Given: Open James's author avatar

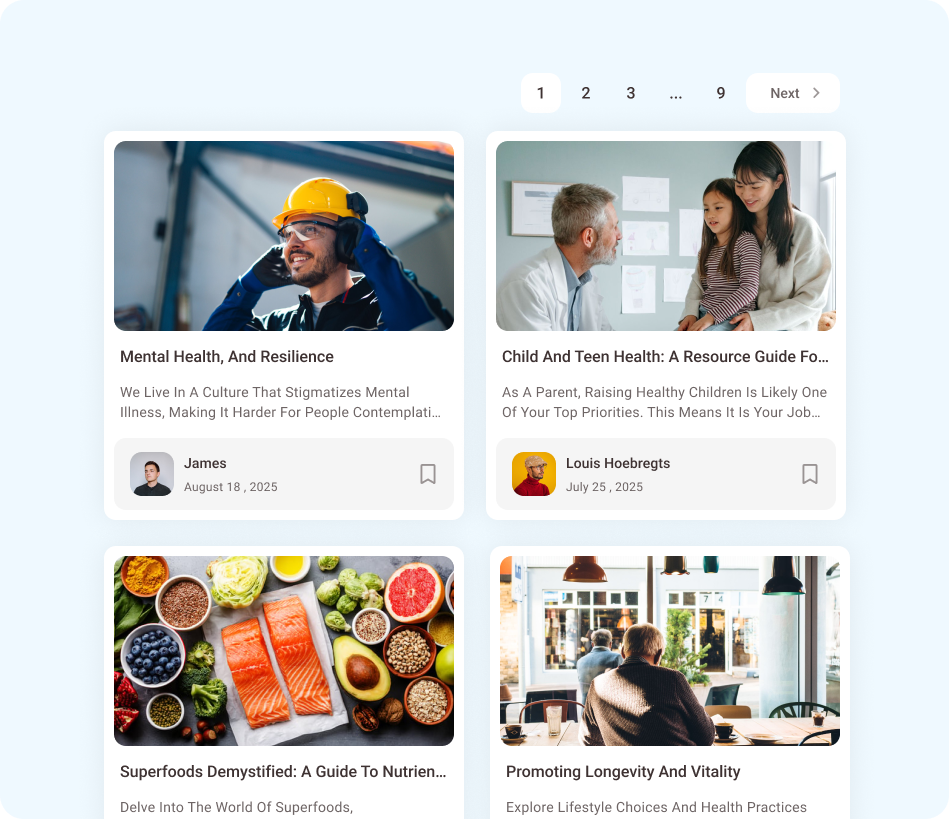Looking at the screenshot, I should [152, 474].
